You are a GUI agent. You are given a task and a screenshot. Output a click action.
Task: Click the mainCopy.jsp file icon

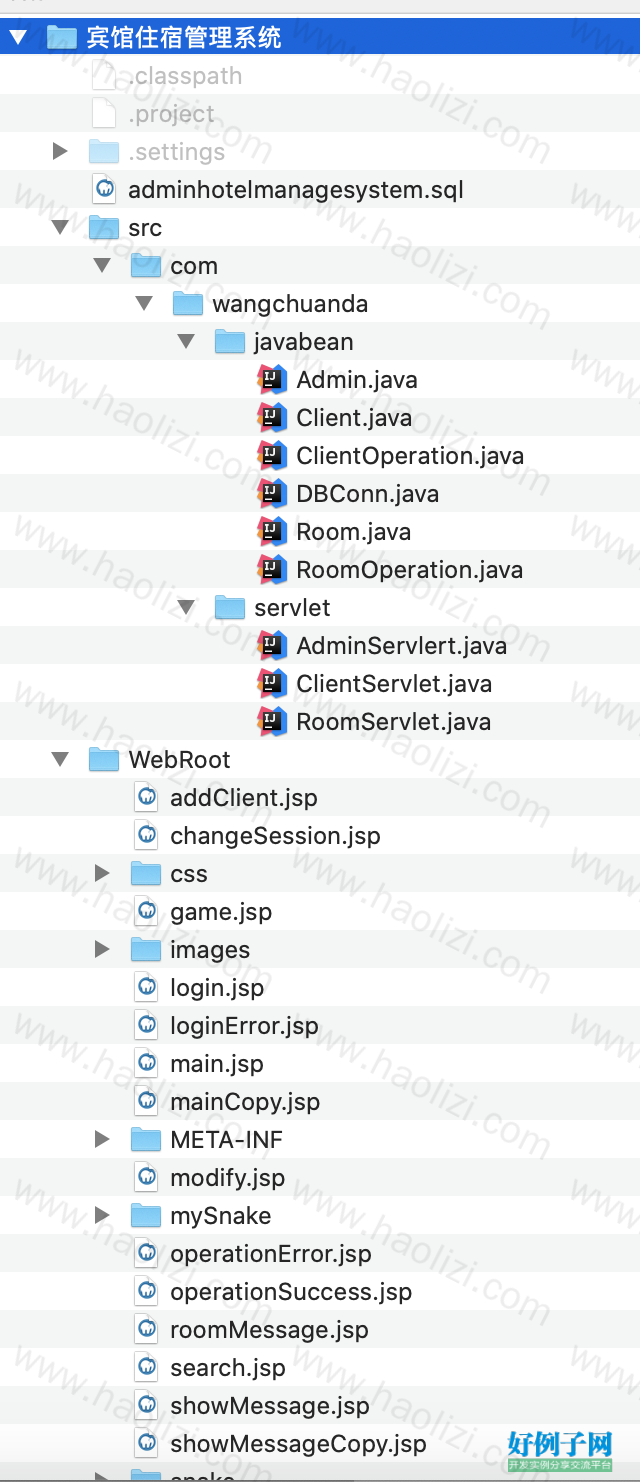[146, 1102]
